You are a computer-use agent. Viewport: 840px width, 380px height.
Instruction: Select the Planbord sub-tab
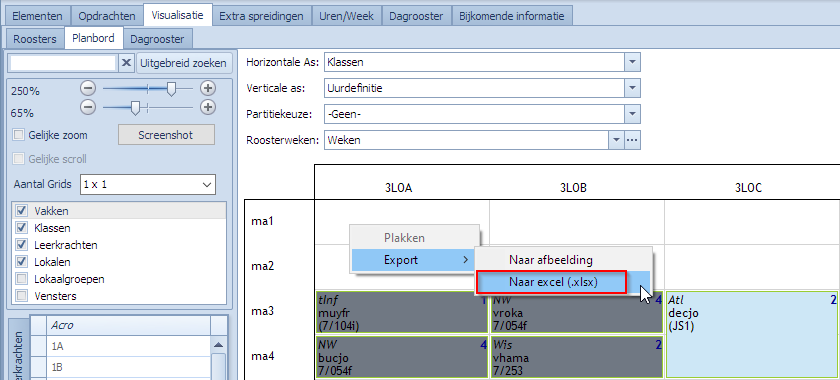(94, 39)
